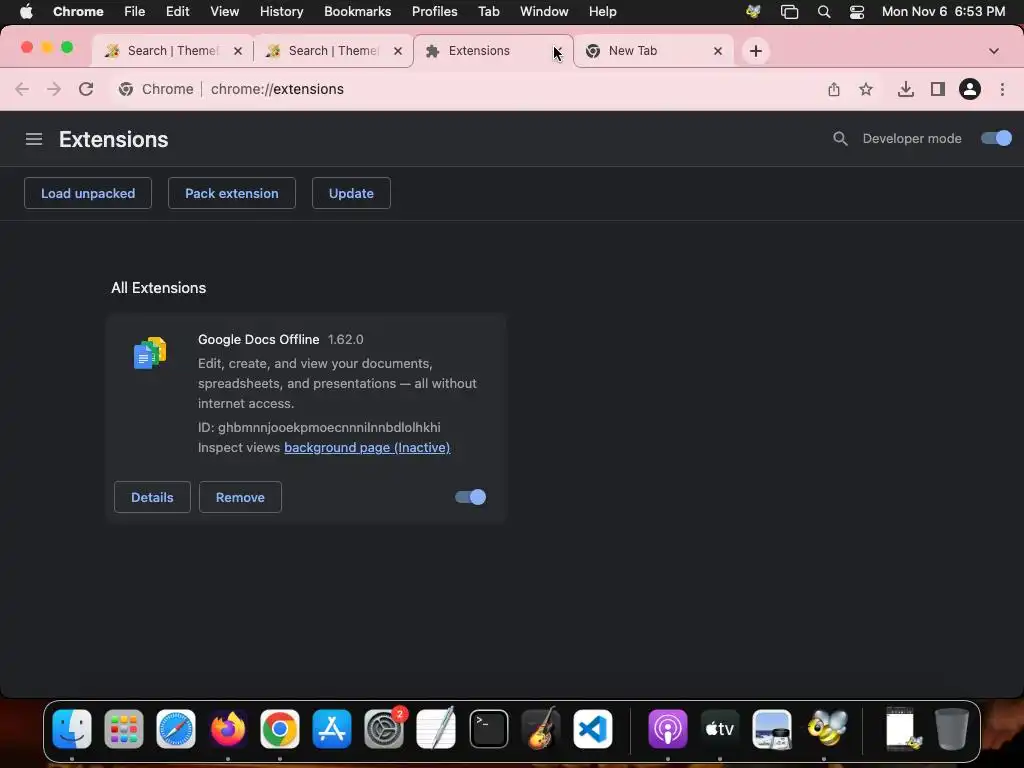This screenshot has width=1024, height=768.
Task: Click the Update extensions button
Action: pyautogui.click(x=351, y=193)
